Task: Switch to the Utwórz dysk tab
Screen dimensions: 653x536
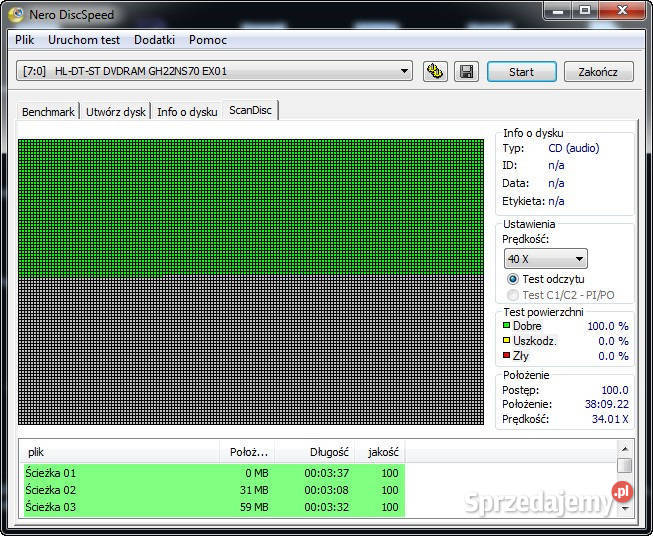Action: (115, 112)
